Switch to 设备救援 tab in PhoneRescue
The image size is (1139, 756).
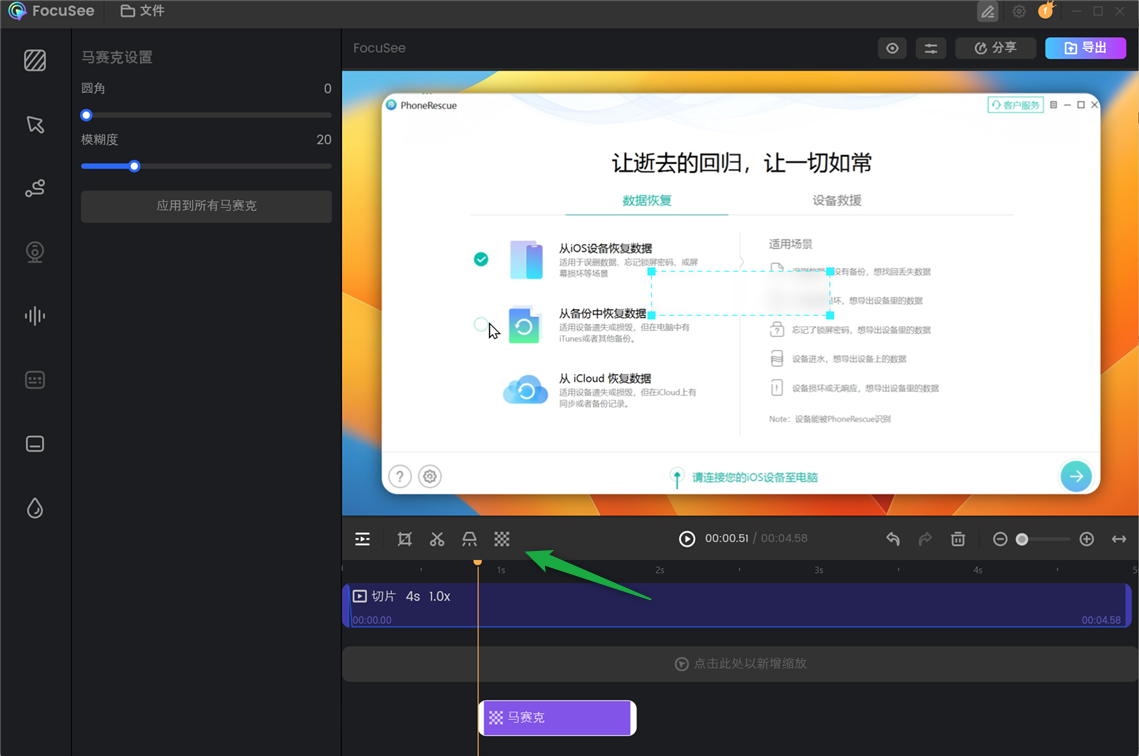click(837, 200)
